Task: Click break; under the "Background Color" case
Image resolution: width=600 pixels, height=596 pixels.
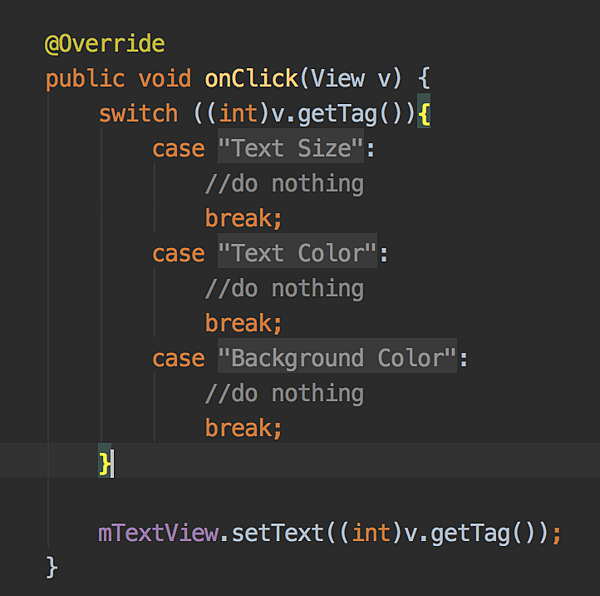Action: coord(243,428)
